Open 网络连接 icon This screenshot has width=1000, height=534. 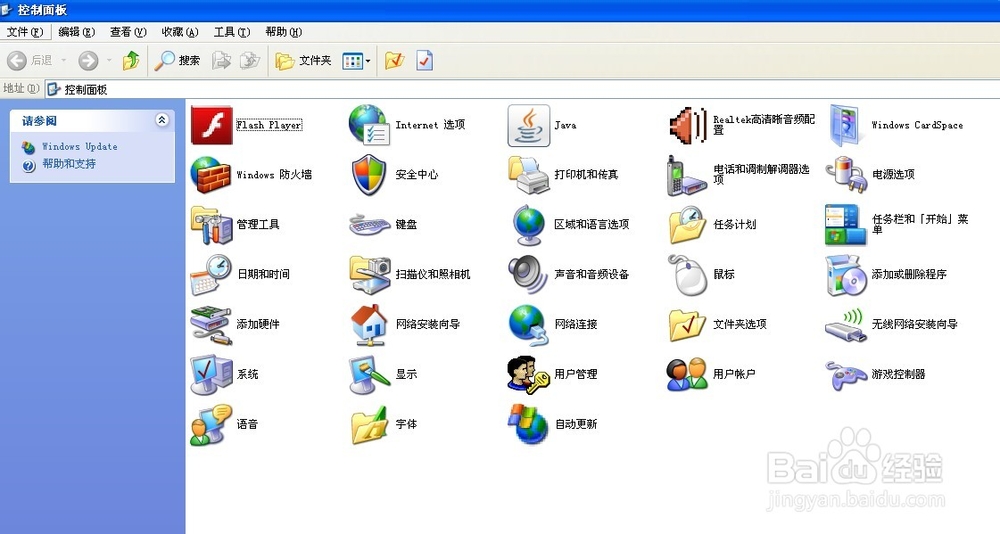[x=529, y=325]
